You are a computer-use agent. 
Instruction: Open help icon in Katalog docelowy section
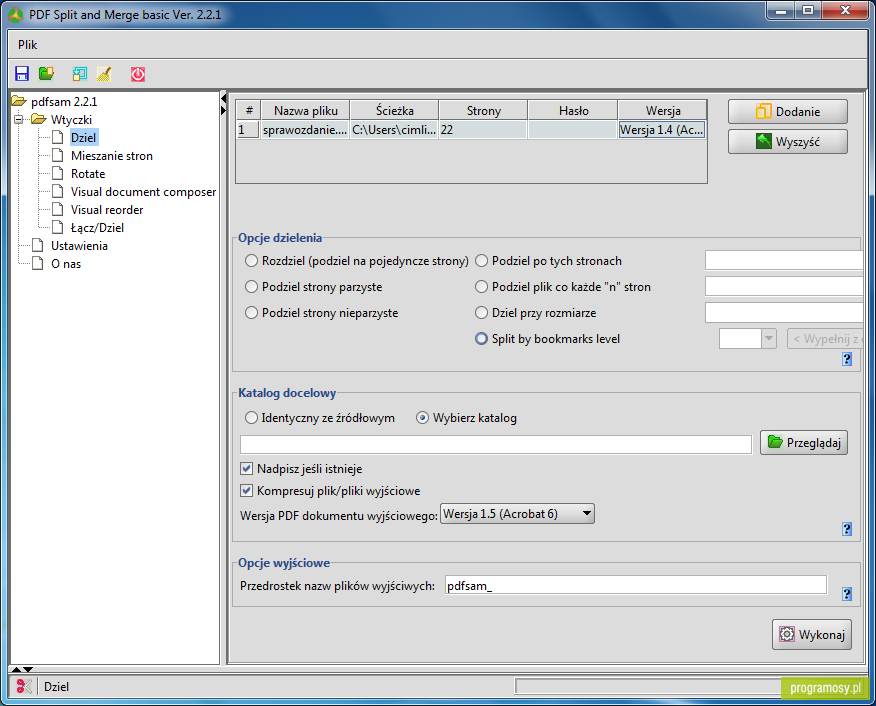click(847, 529)
